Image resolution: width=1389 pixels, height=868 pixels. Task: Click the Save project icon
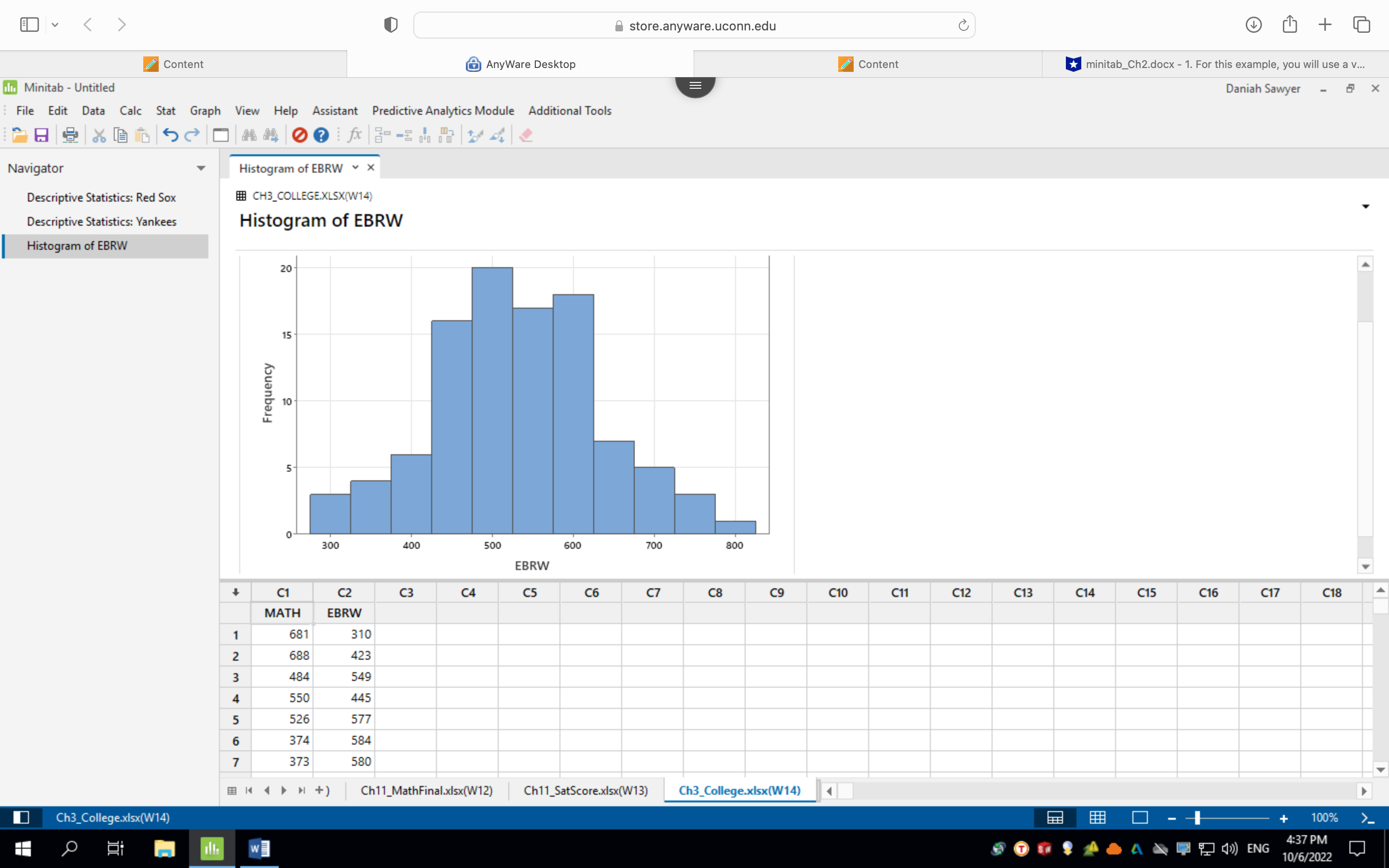pyautogui.click(x=41, y=135)
